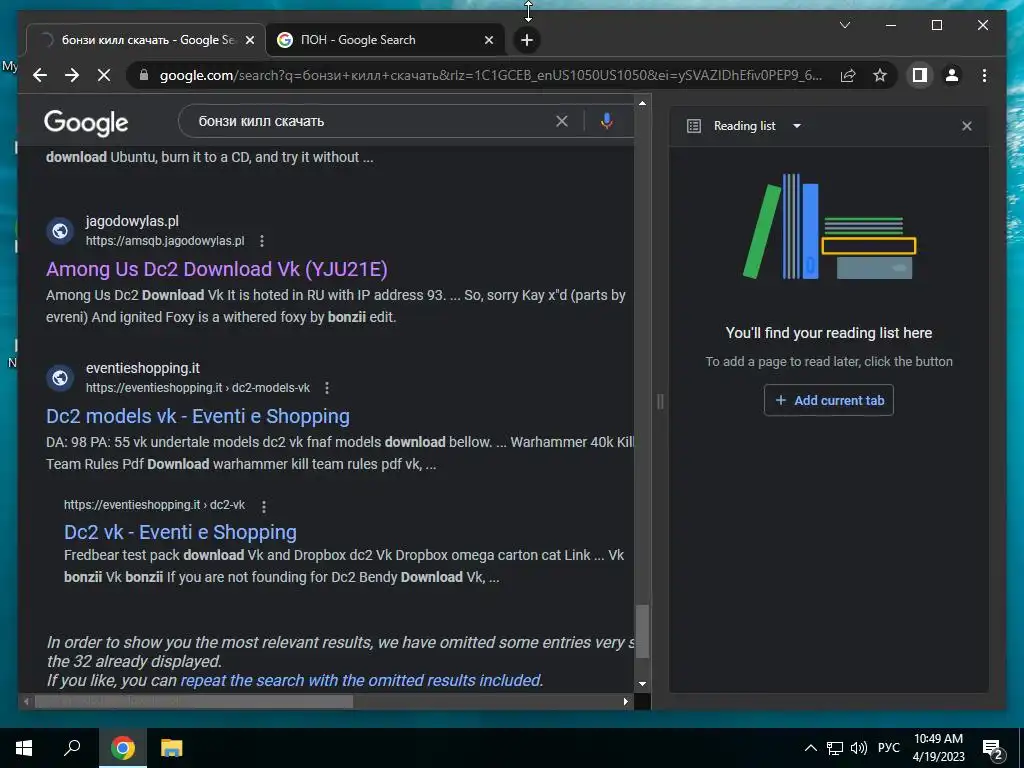Click the horizontal scrollbar thumb

(194, 702)
